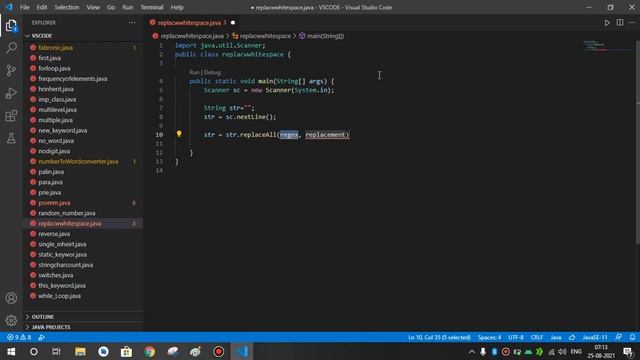Click the editor minimap
Viewport: 640px width, 360px height.
pyautogui.click(x=608, y=46)
